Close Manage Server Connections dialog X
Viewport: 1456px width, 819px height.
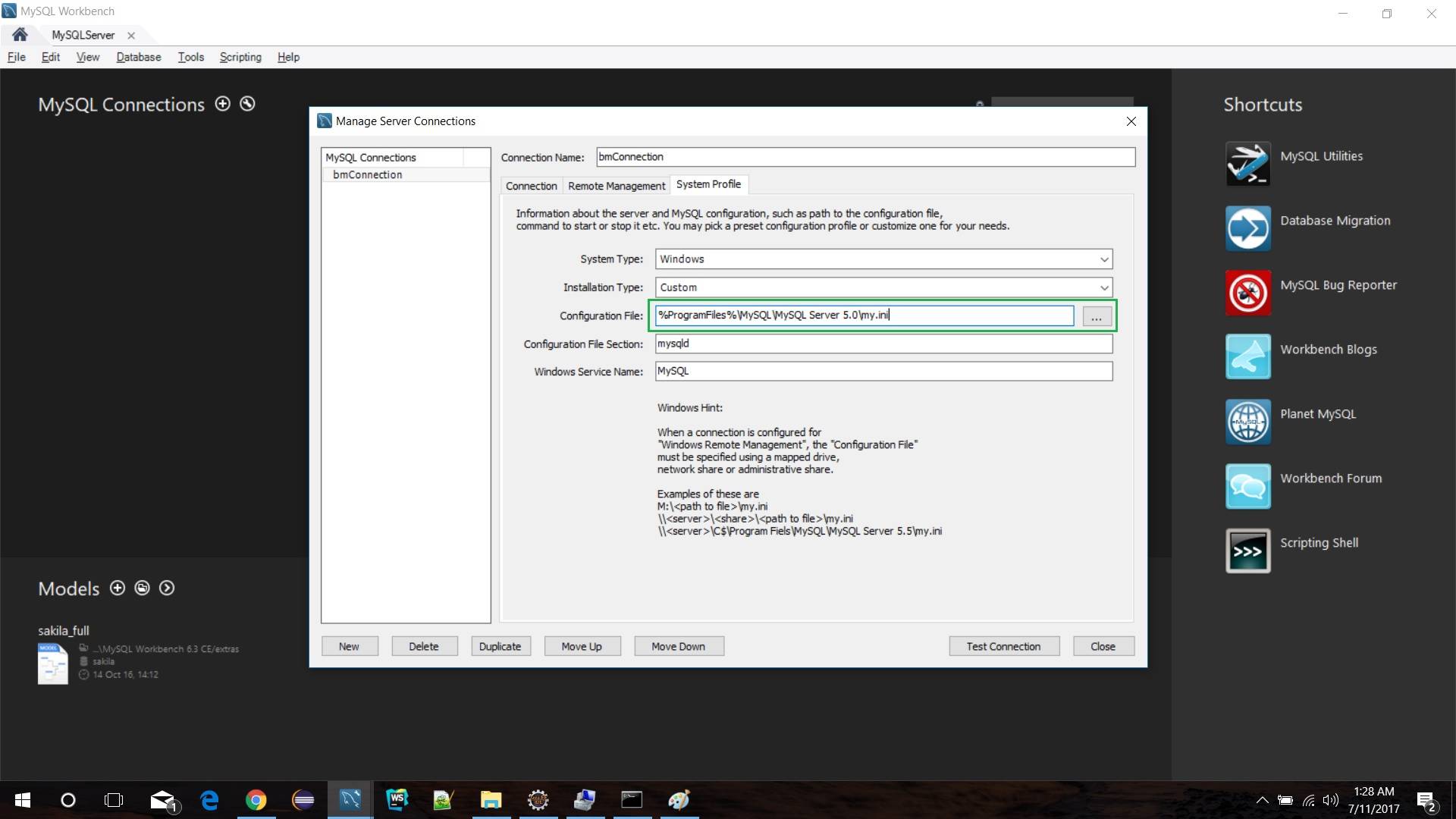point(1131,121)
